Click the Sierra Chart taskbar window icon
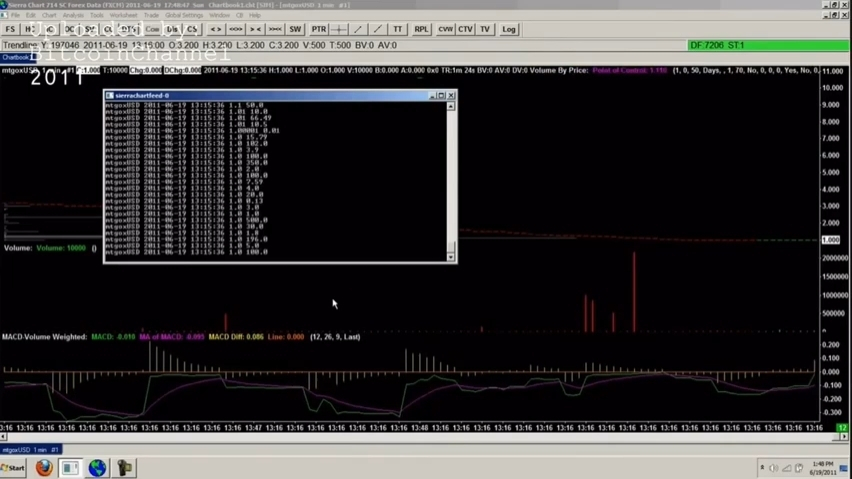This screenshot has width=852, height=479. click(71, 468)
